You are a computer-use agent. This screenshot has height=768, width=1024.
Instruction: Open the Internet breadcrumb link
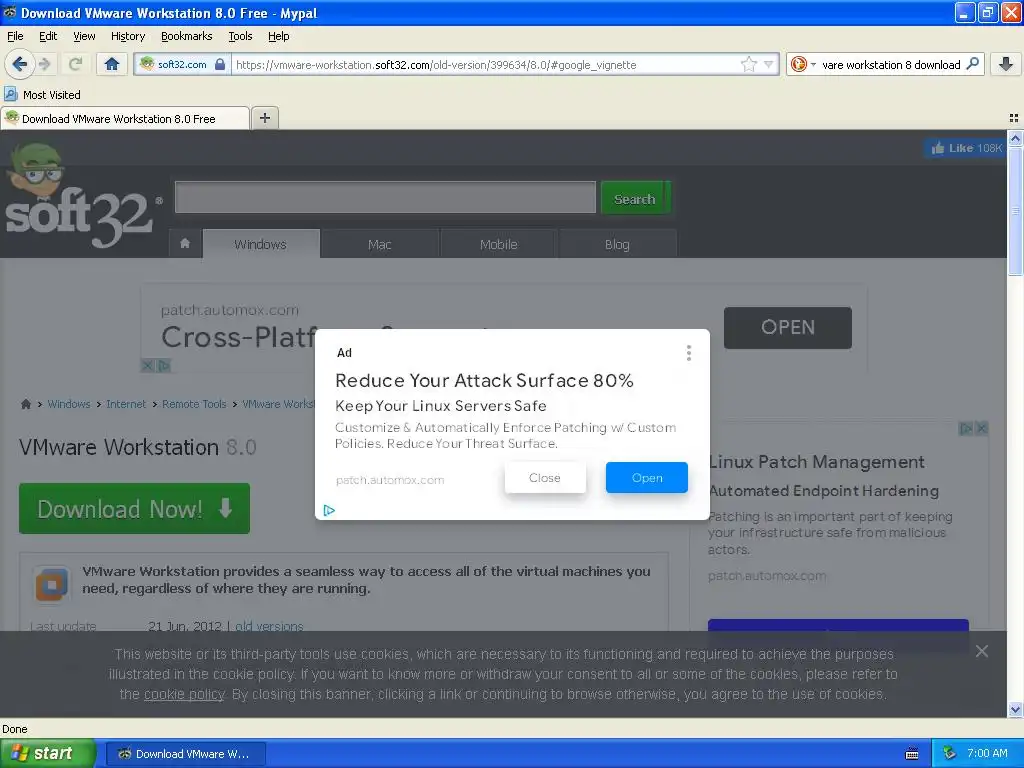[126, 404]
